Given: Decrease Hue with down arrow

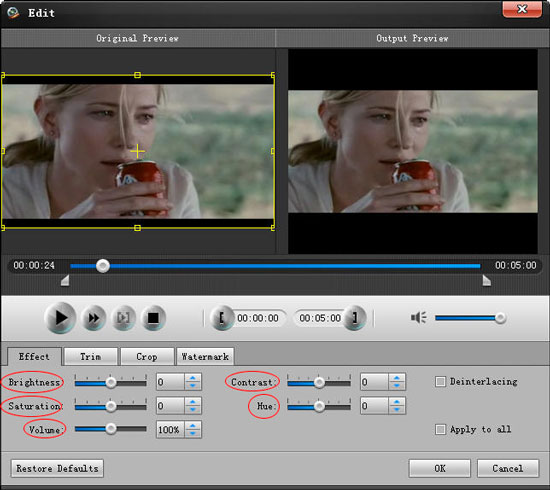Looking at the screenshot, I should 397,410.
